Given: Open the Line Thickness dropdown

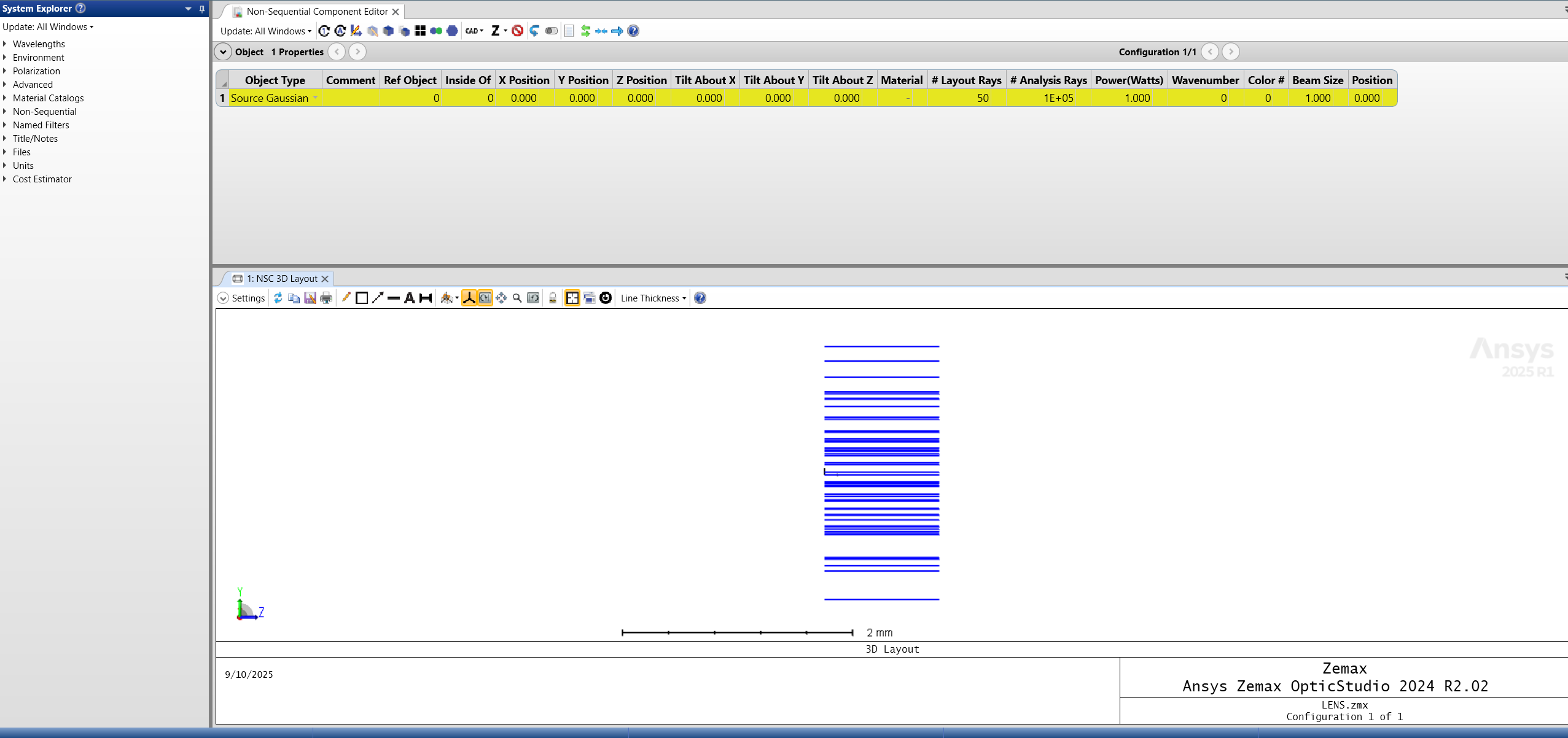Looking at the screenshot, I should tap(653, 298).
